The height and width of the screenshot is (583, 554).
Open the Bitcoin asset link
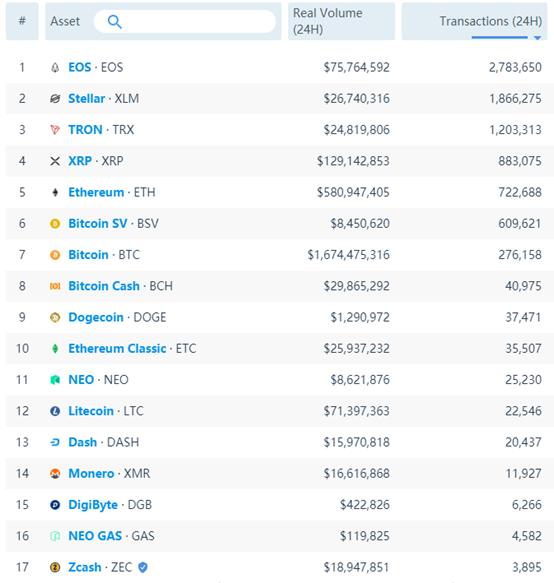click(x=88, y=255)
